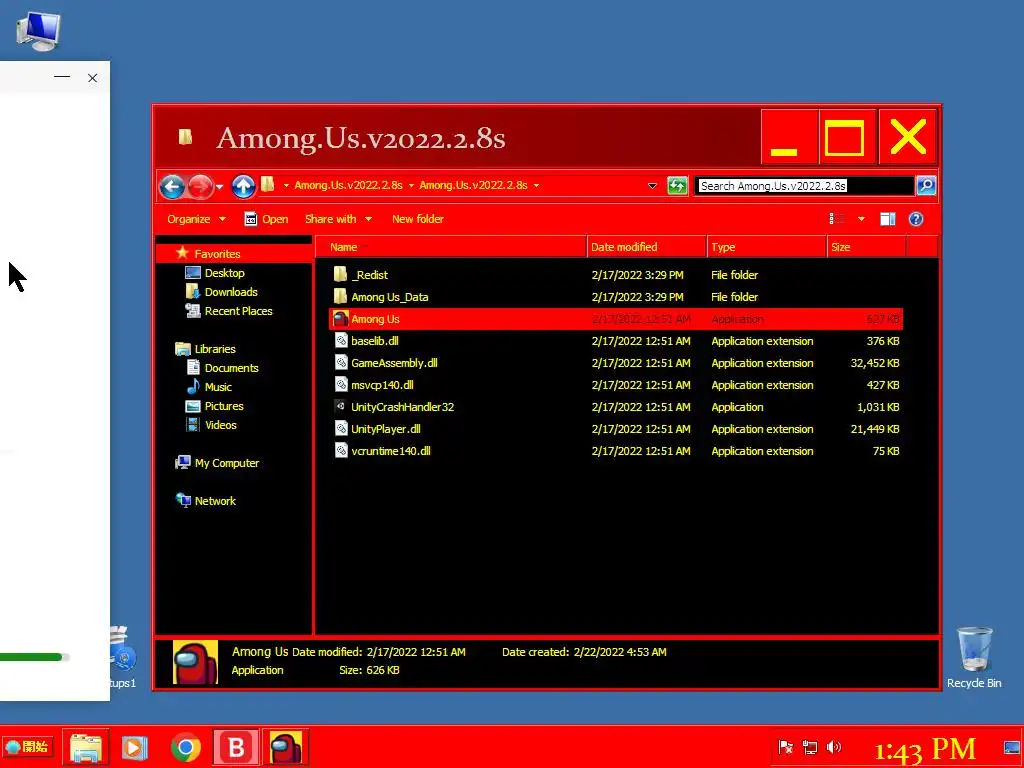Open dropdown after last Among.Us.v2022.2.8s breadcrumb
This screenshot has width=1024, height=768.
click(x=536, y=185)
